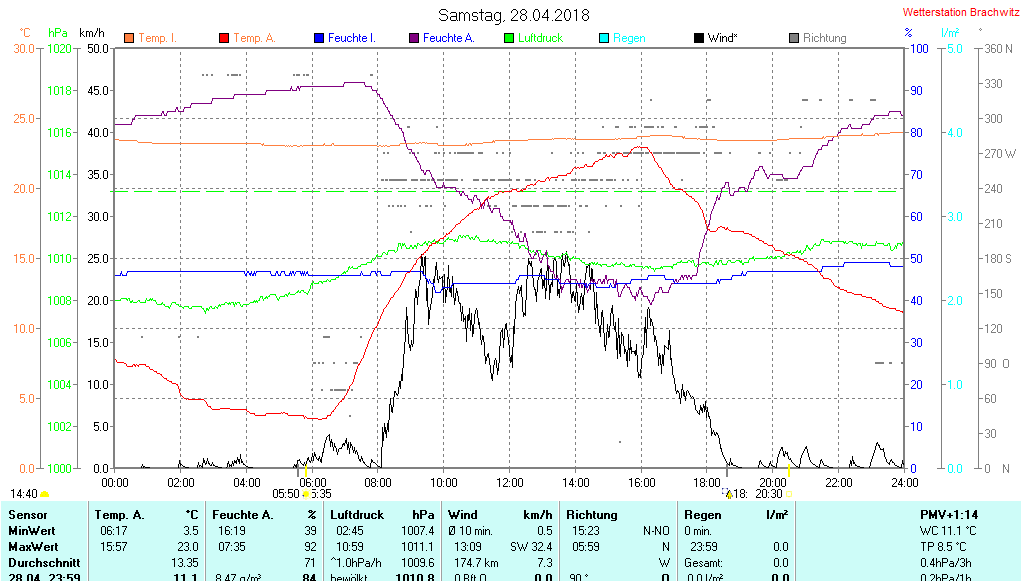Click the green Luftdruck legend square
Screen dimensions: 1021x581
point(509,38)
